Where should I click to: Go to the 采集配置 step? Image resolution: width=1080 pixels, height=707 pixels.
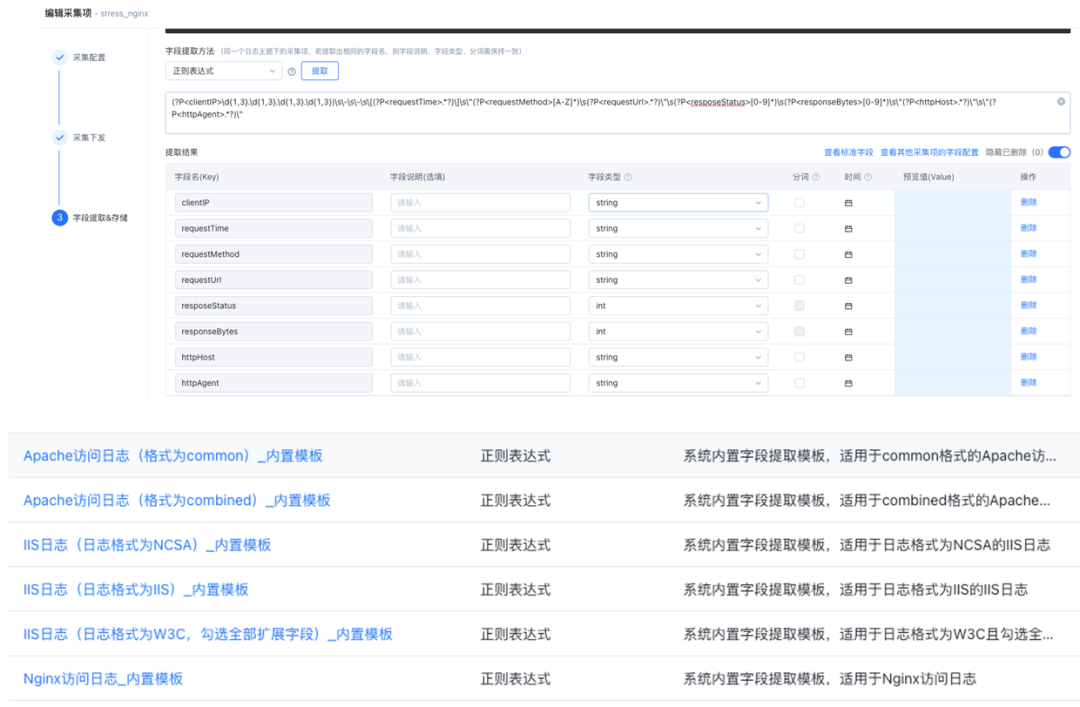(89, 57)
